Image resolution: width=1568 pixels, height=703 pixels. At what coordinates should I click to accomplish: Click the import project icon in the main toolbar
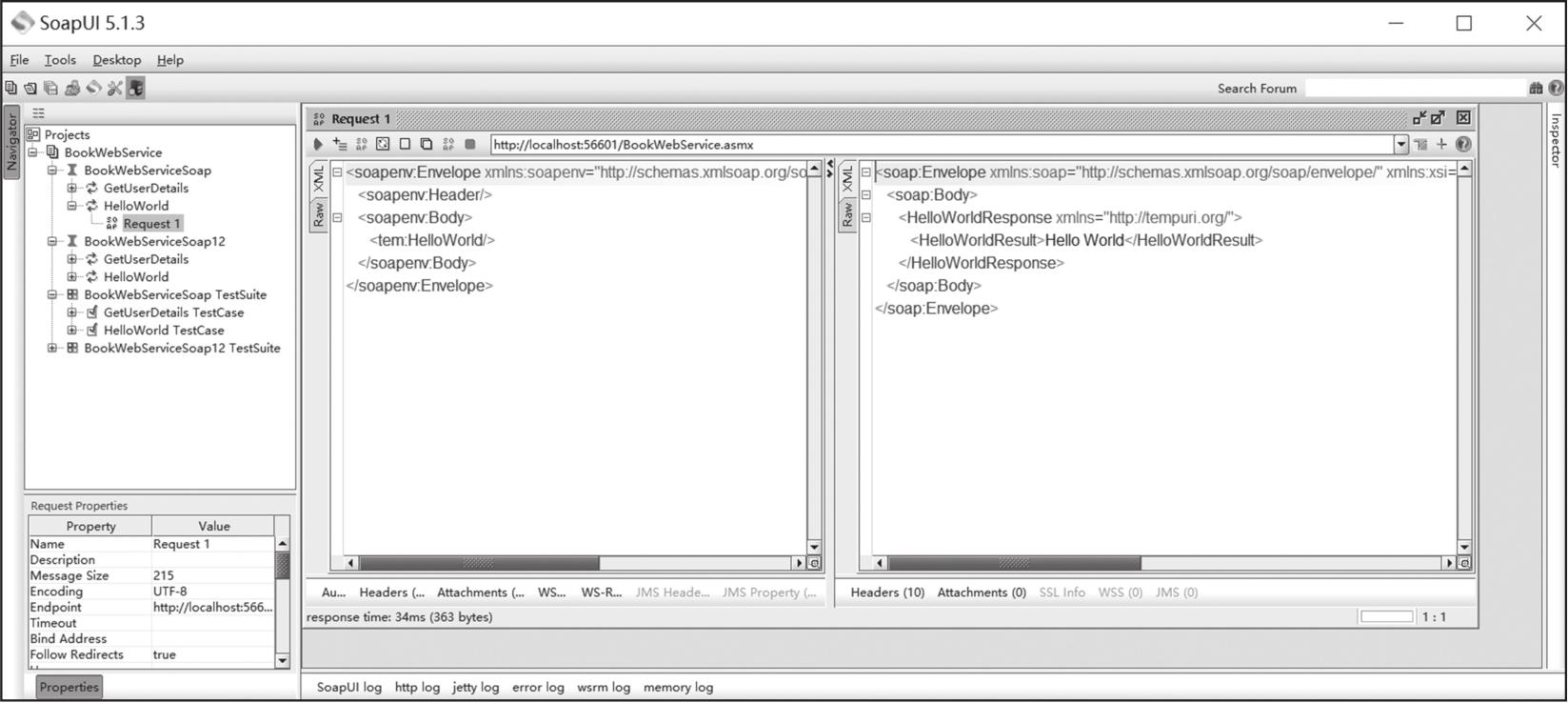tap(30, 88)
